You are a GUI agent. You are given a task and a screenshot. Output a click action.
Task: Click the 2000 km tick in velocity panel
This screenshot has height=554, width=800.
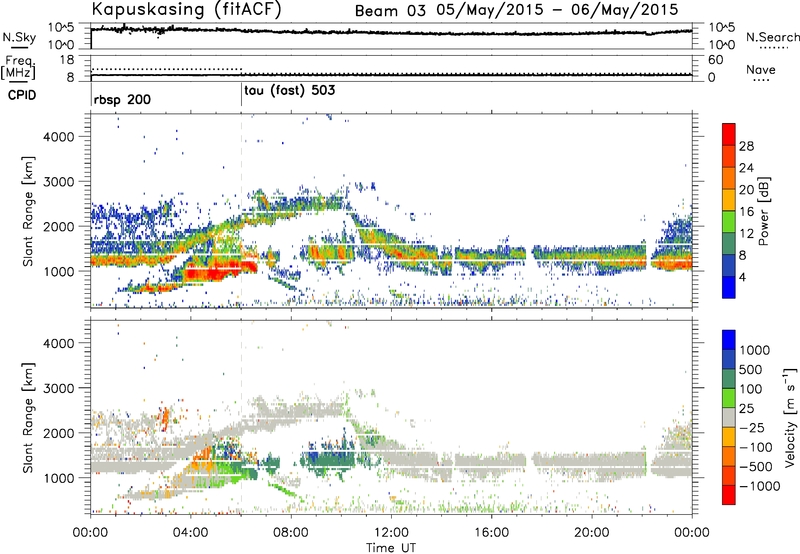click(x=58, y=433)
